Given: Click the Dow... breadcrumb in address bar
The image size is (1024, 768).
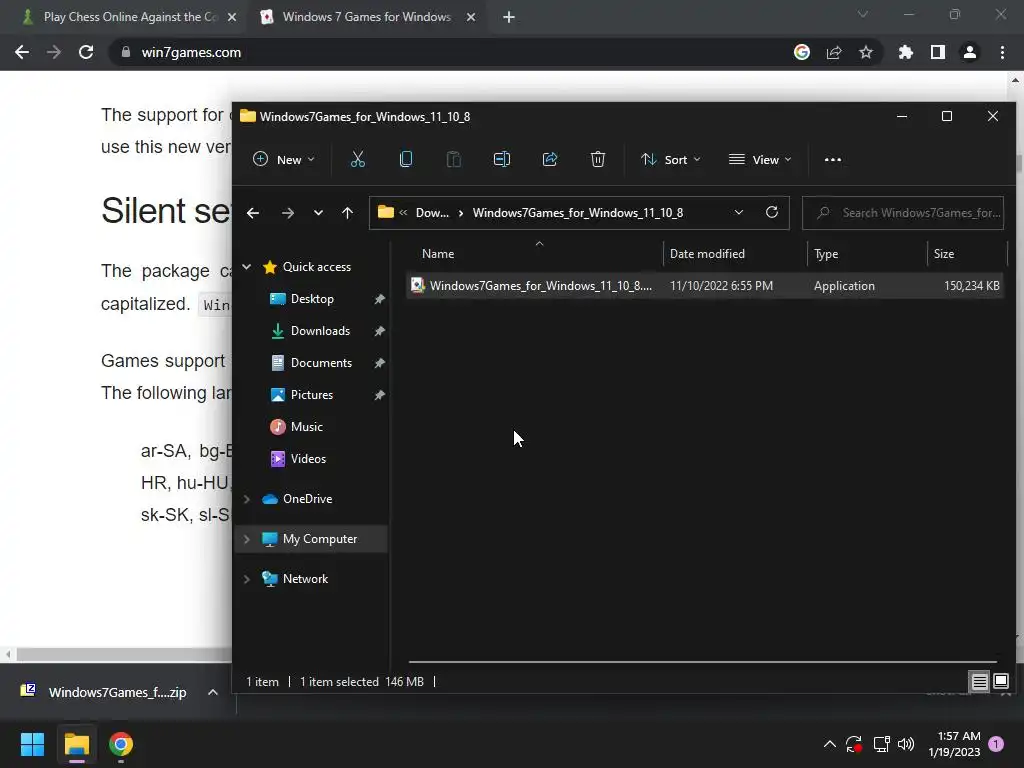Looking at the screenshot, I should point(432,213).
